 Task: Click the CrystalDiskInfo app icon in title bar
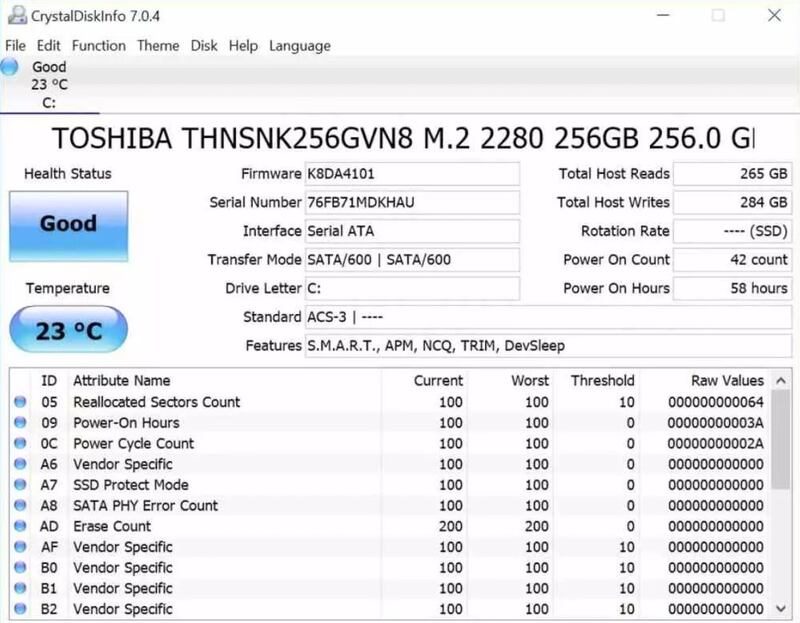[16, 16]
